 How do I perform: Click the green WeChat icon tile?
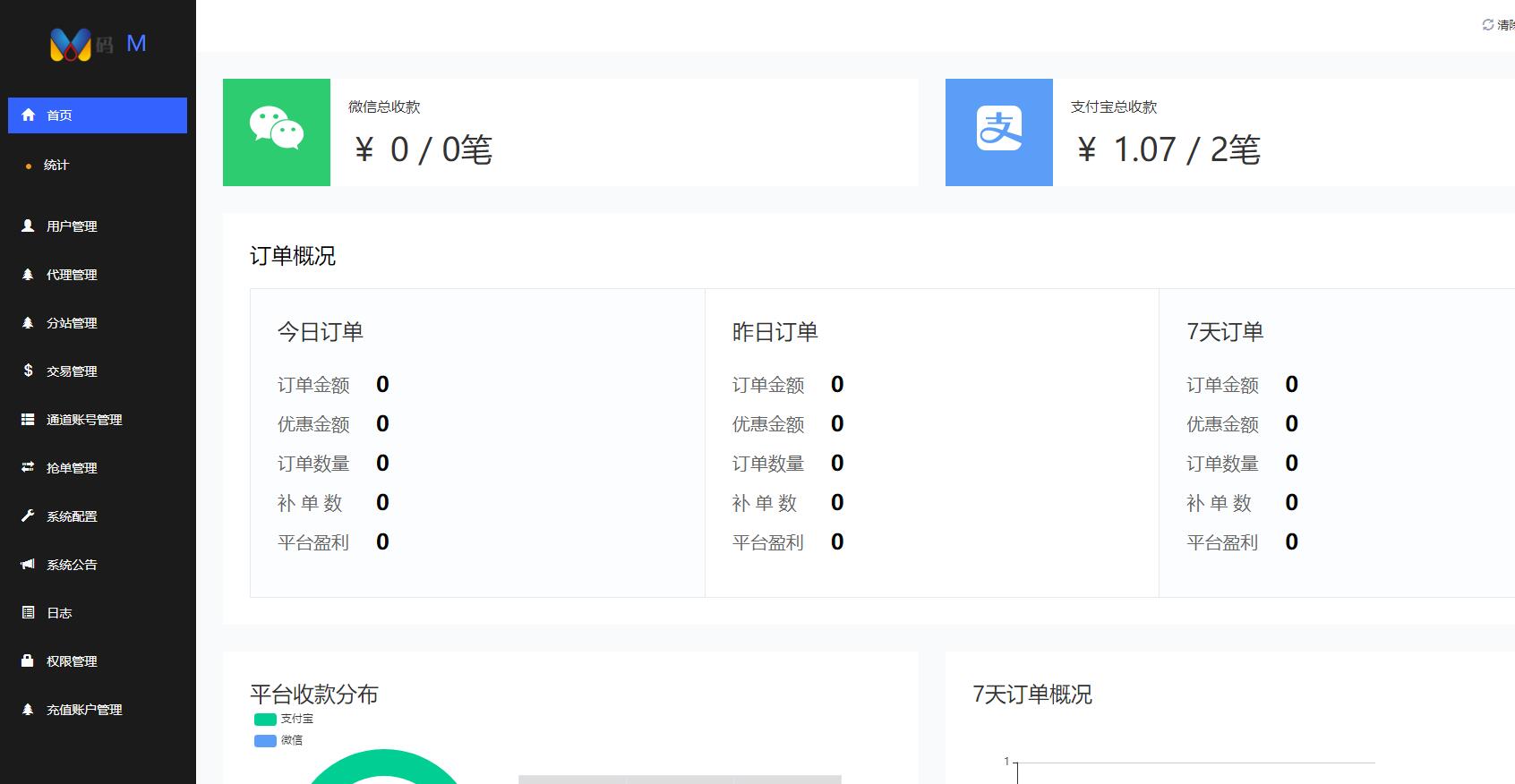tap(276, 132)
